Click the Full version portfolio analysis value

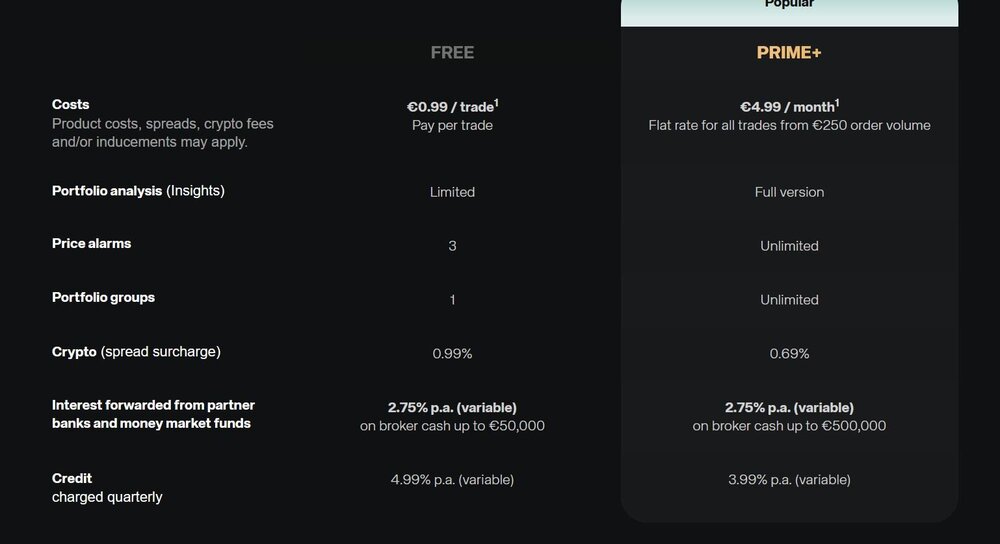pos(789,192)
